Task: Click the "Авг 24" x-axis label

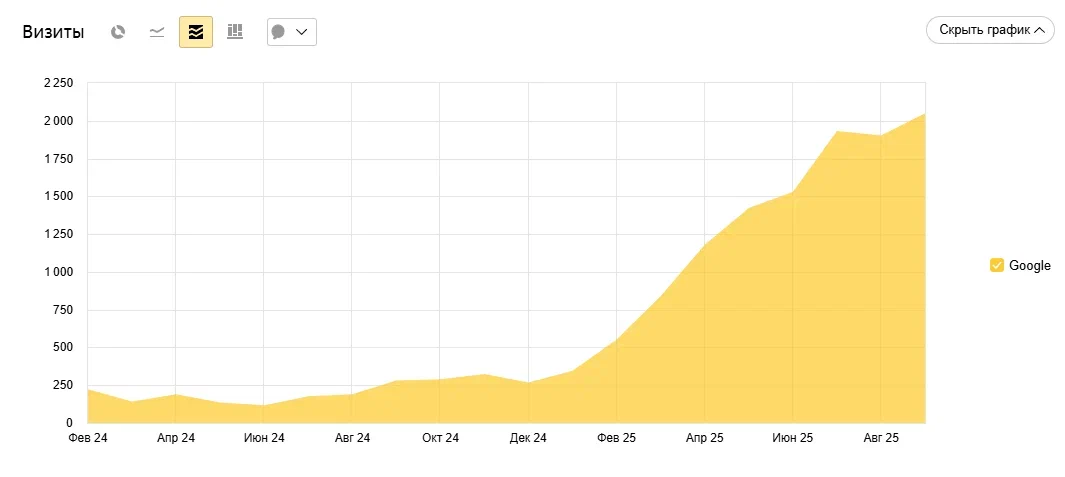Action: tap(352, 438)
